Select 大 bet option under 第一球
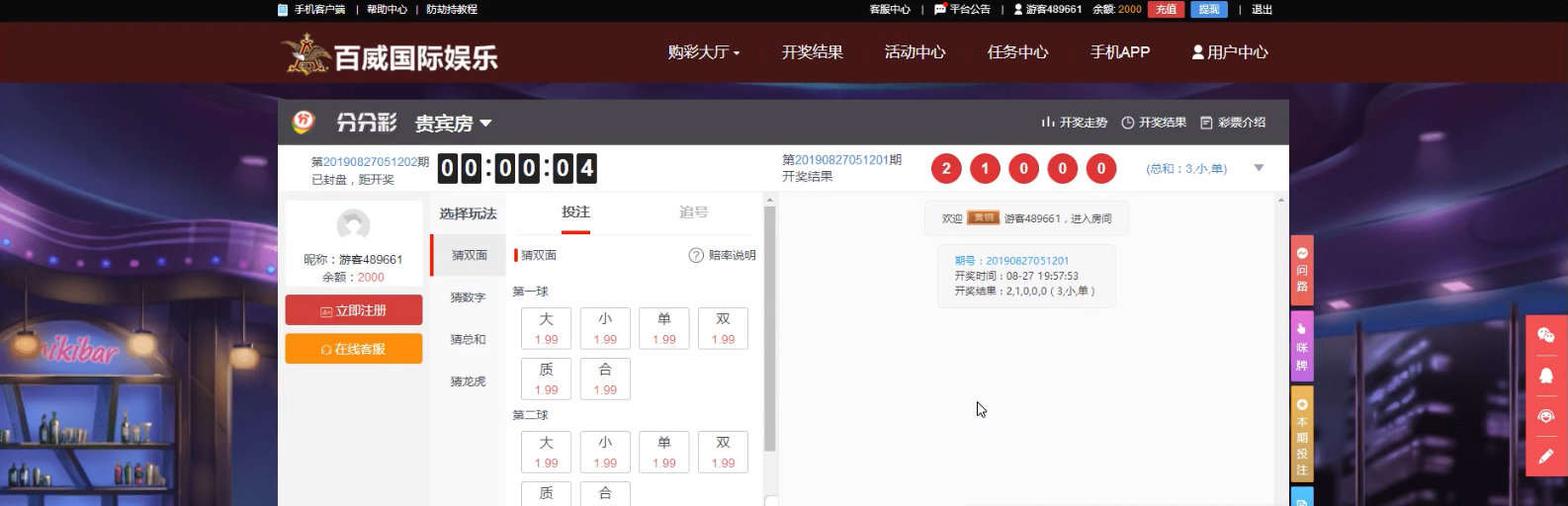The height and width of the screenshot is (506, 1568). tap(546, 328)
